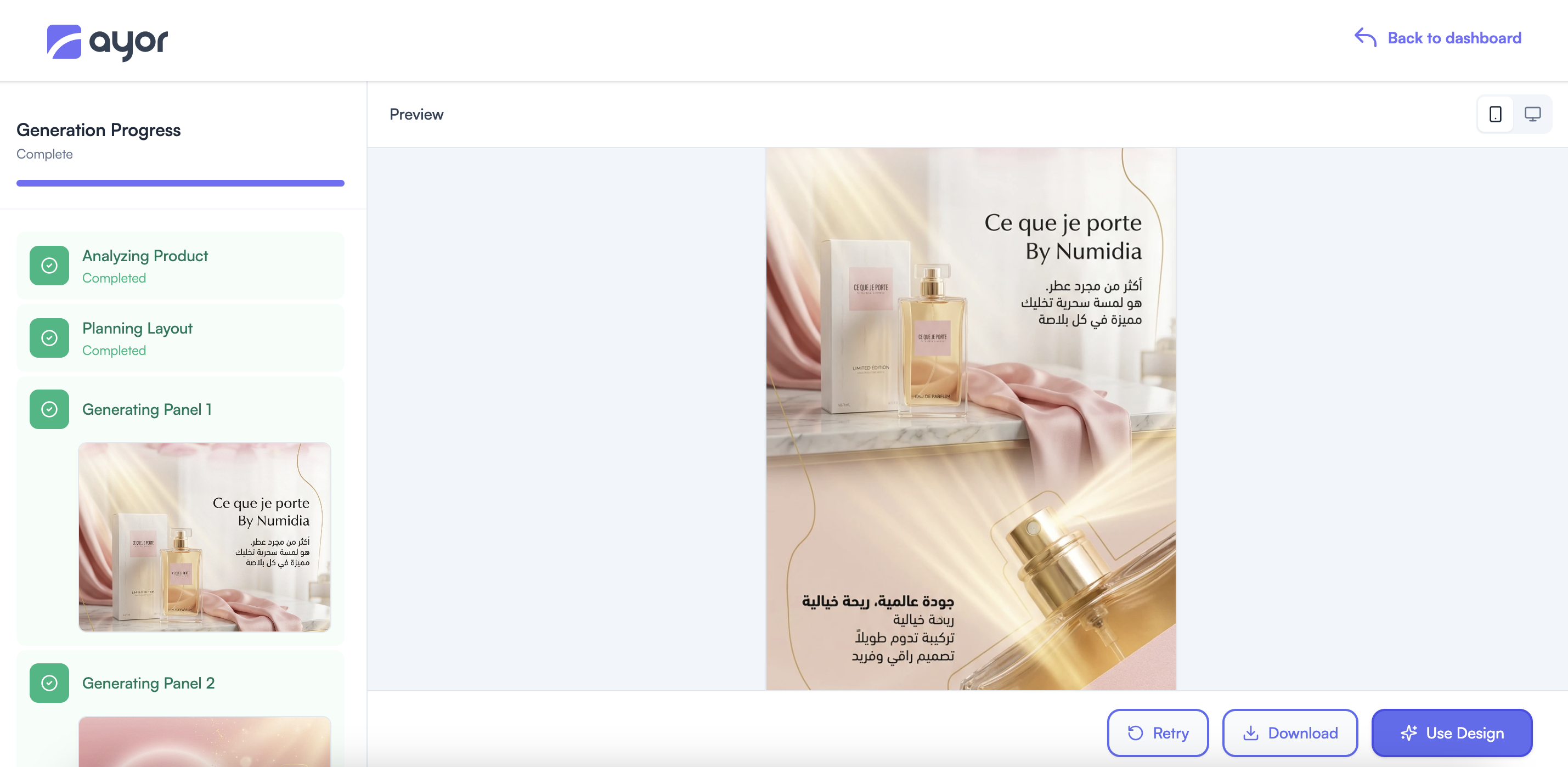Image resolution: width=1568 pixels, height=767 pixels.
Task: Click the back arrow icon
Action: point(1364,38)
